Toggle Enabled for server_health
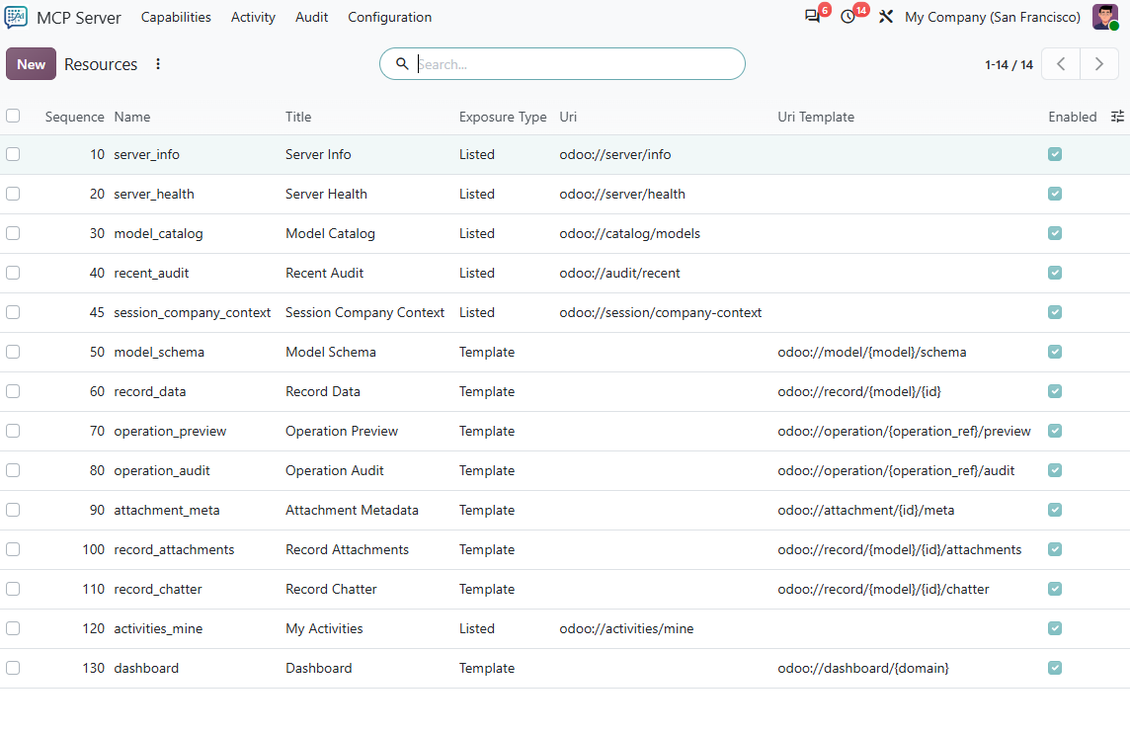The height and width of the screenshot is (734, 1130). [1055, 194]
